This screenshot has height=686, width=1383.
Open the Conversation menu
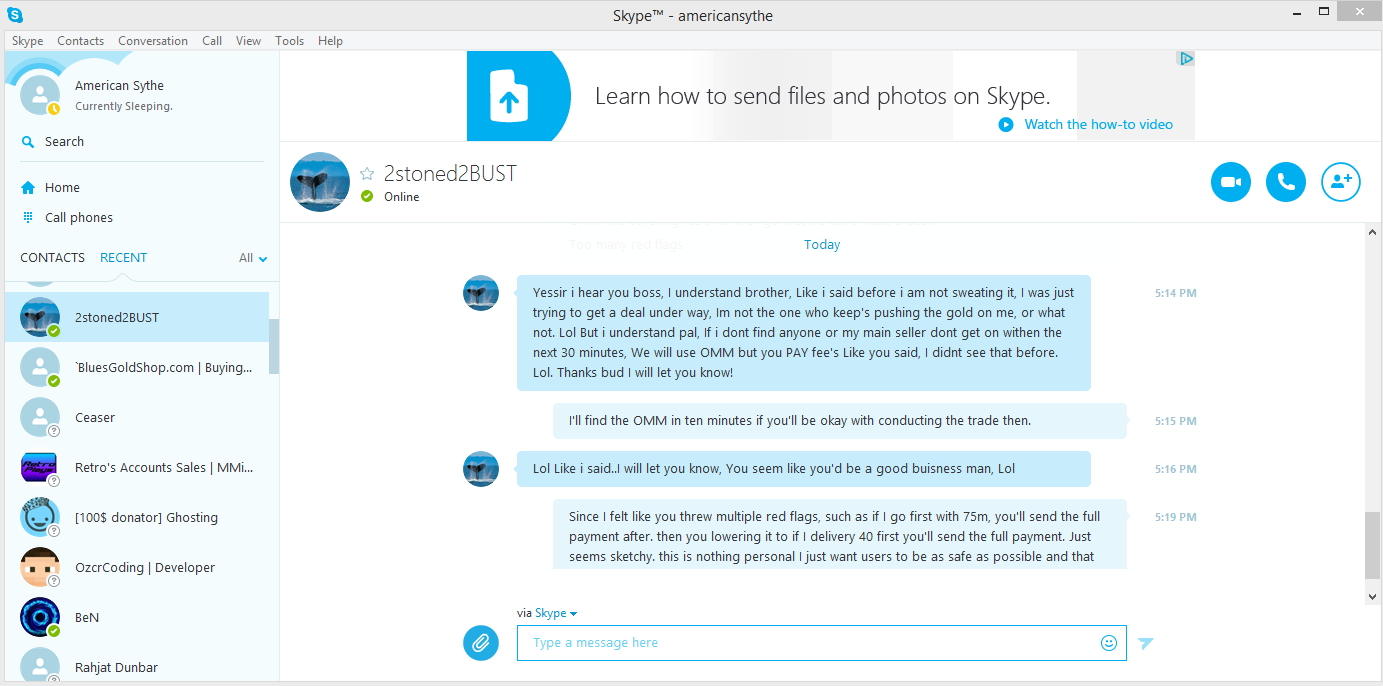tap(153, 41)
